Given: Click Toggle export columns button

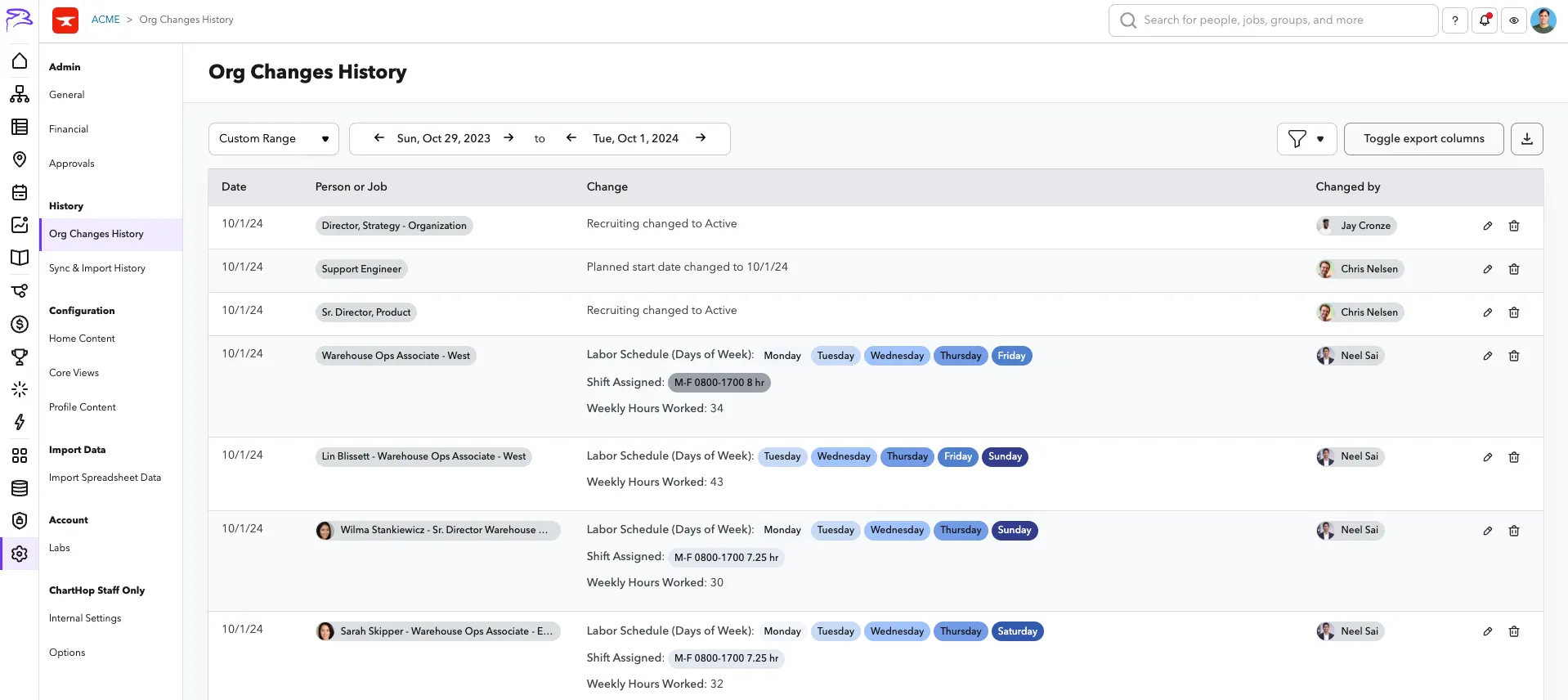Looking at the screenshot, I should click(x=1424, y=139).
